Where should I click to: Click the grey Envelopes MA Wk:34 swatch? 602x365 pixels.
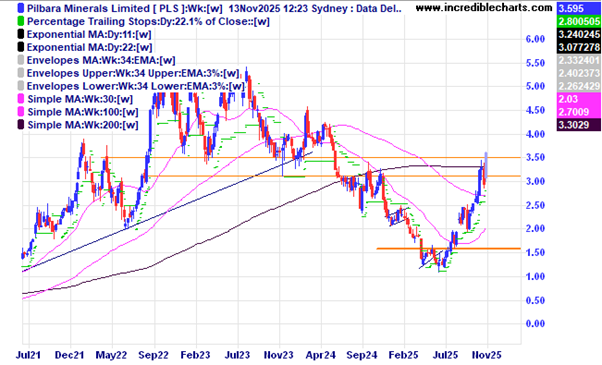21,60
